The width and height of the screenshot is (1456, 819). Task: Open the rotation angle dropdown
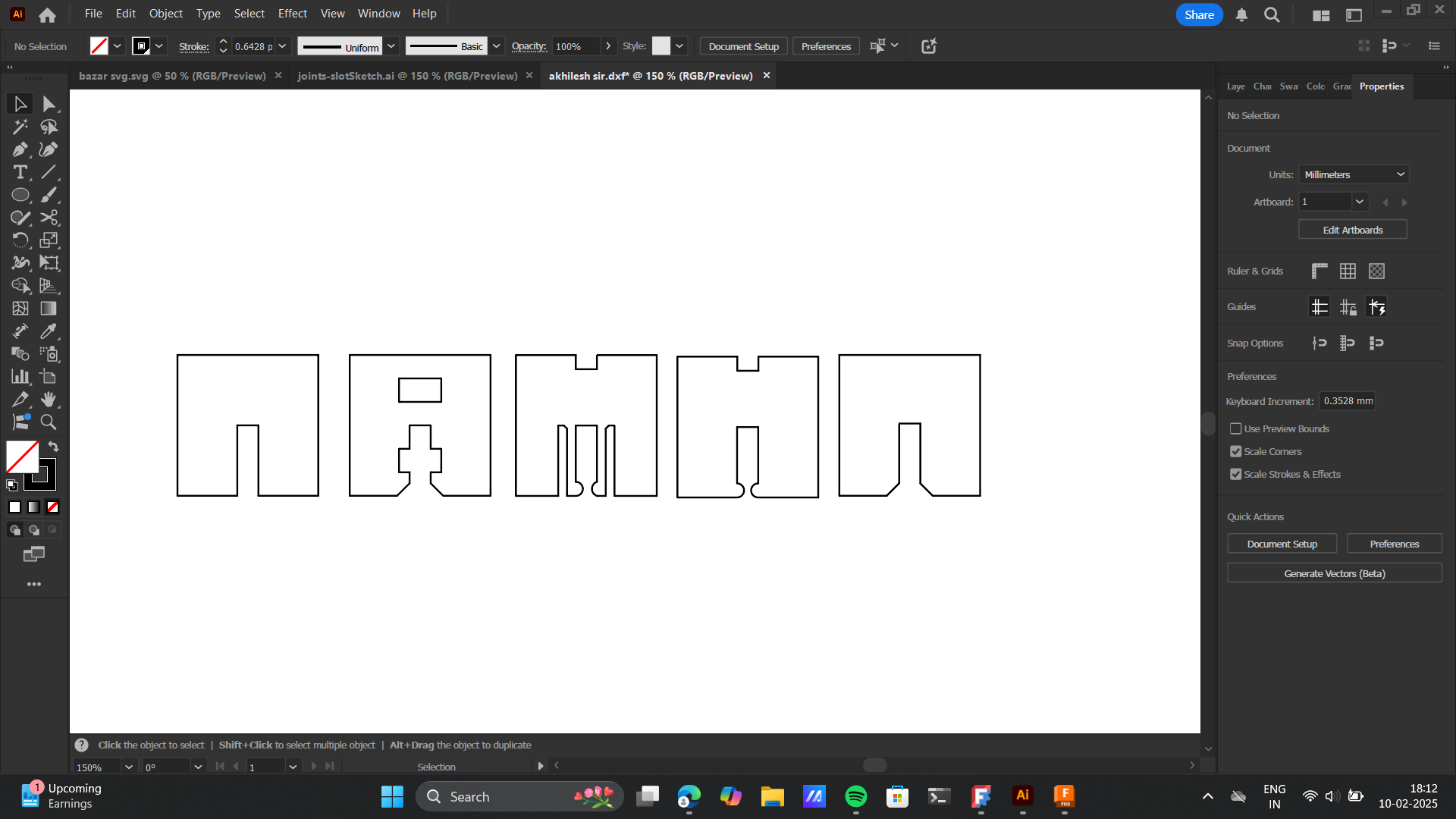tap(198, 767)
